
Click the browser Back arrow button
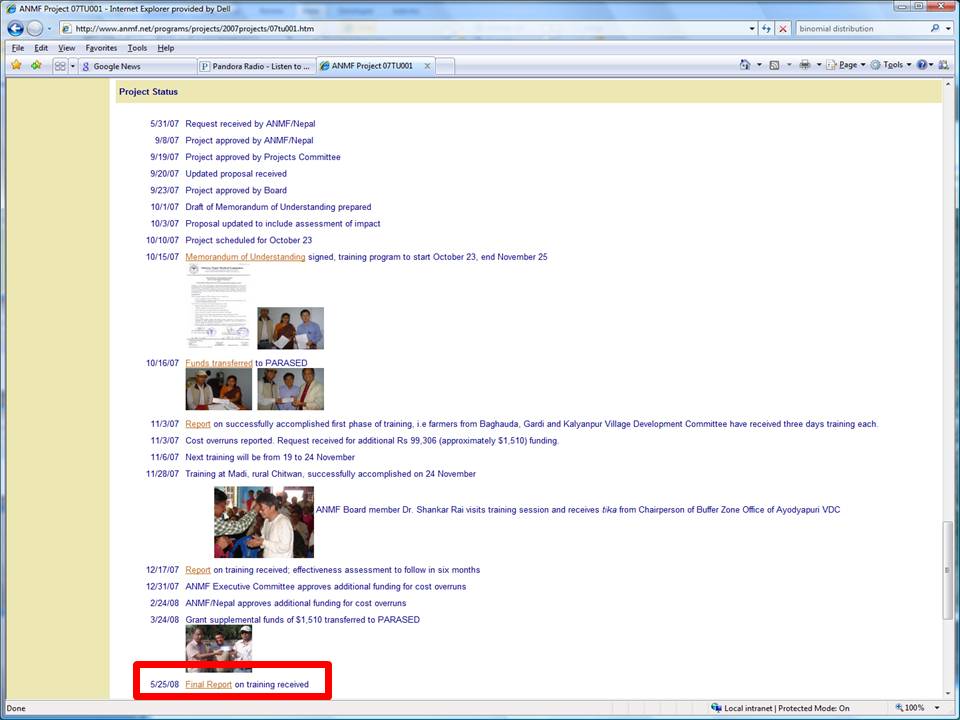pos(15,28)
